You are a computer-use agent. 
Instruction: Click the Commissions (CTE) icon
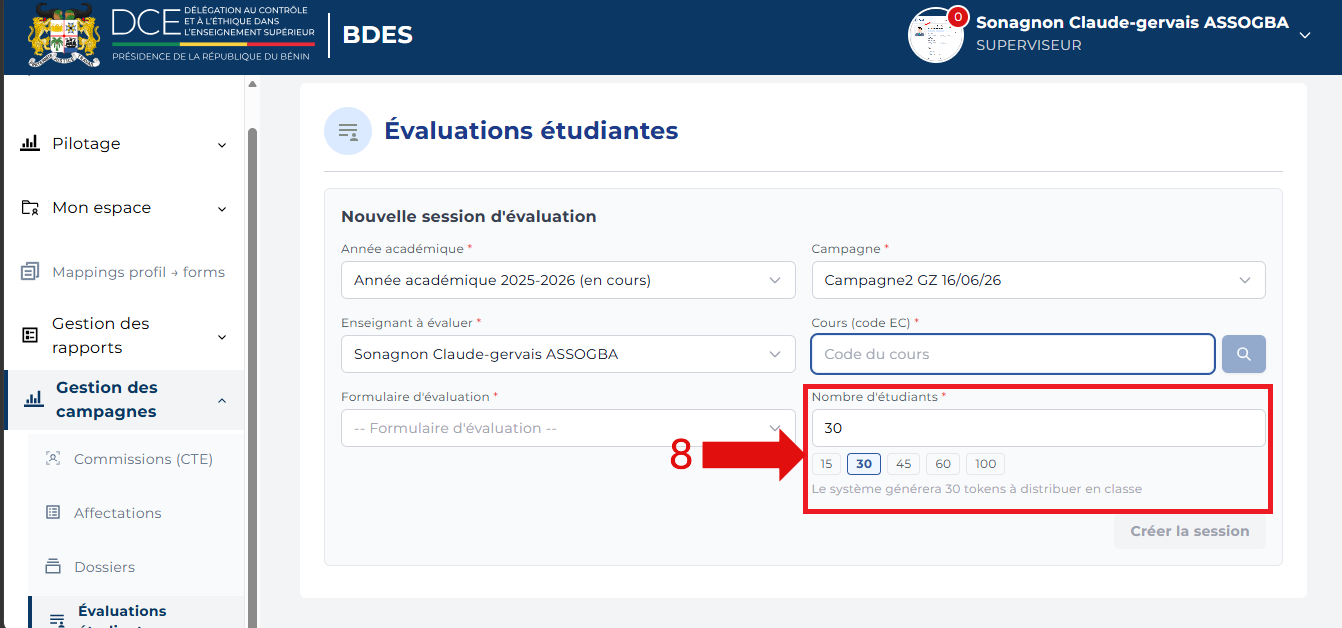pos(53,459)
